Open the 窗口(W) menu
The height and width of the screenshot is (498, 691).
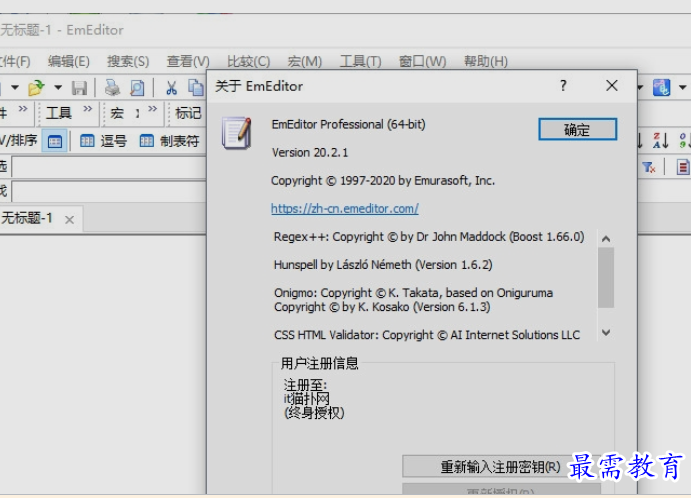click(x=423, y=61)
